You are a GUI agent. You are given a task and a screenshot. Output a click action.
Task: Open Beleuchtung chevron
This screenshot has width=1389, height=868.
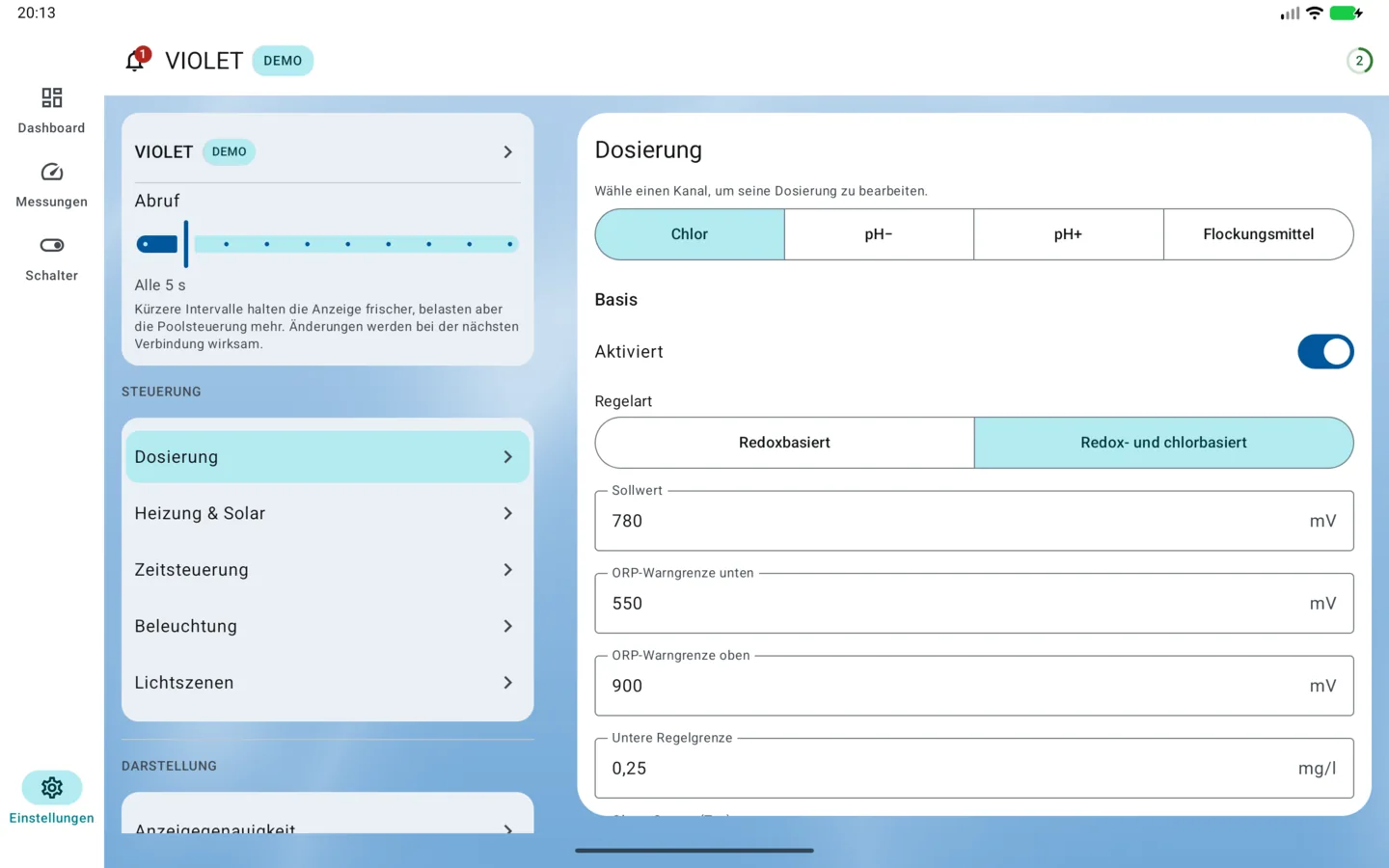507,627
